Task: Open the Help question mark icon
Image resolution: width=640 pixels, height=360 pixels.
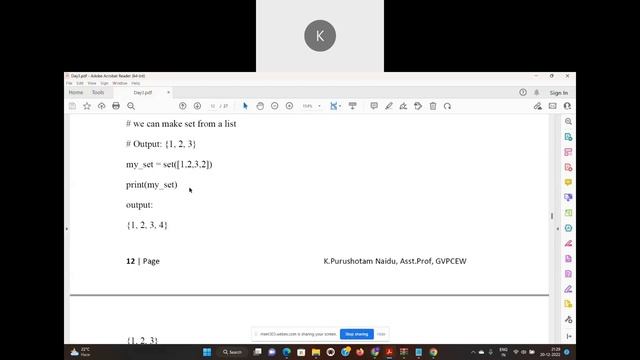Action: 523,92
